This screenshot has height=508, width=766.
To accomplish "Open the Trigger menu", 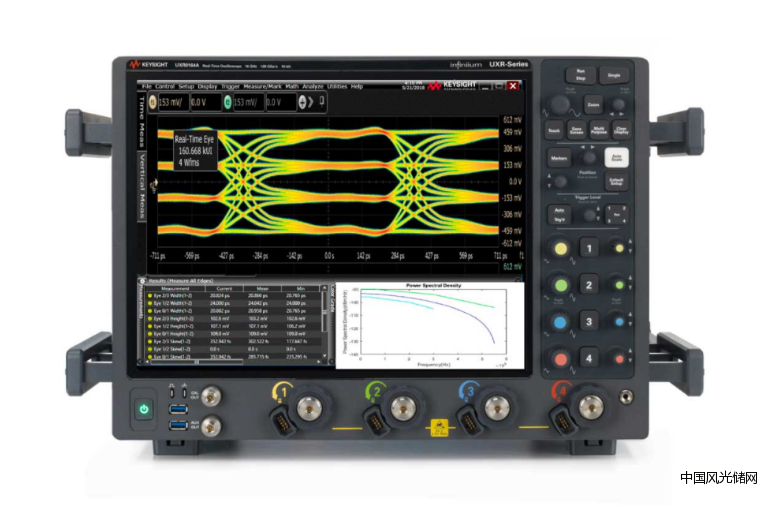I will tap(230, 86).
